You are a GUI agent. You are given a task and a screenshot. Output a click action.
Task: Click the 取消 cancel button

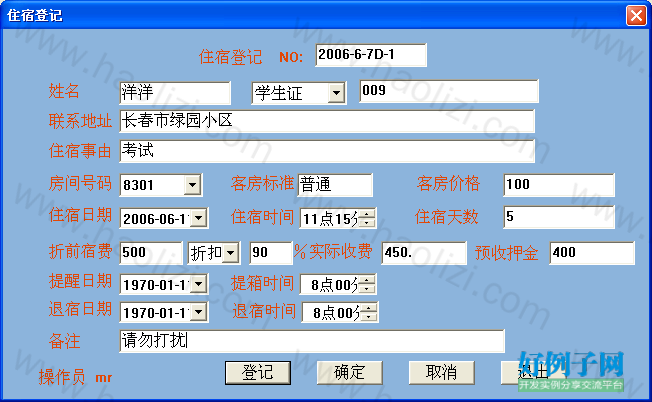click(x=442, y=373)
